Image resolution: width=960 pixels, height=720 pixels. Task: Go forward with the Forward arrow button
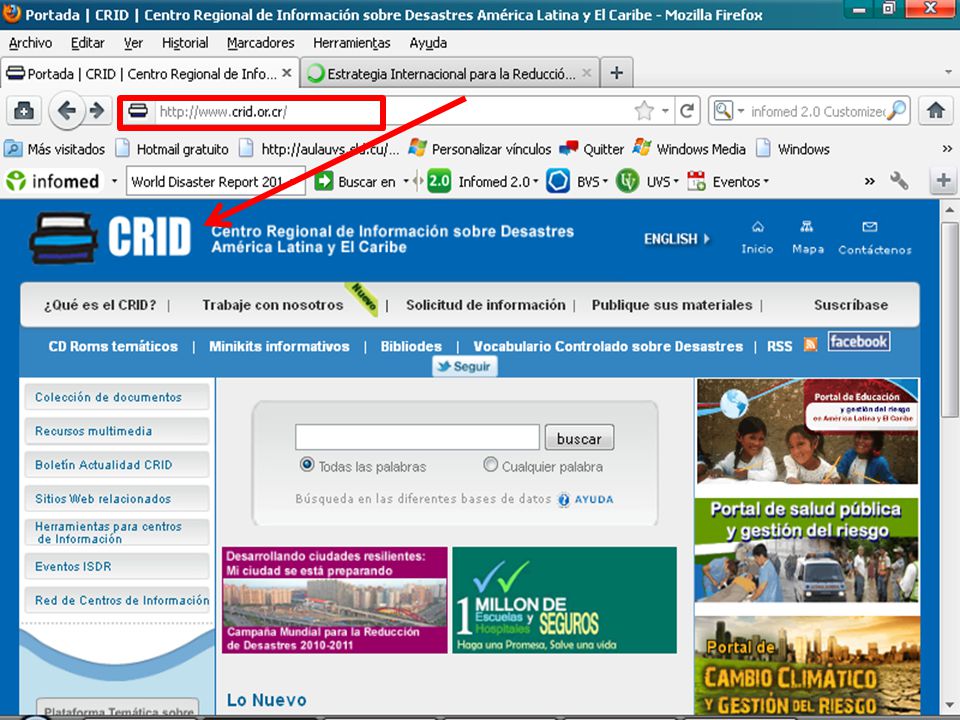click(97, 111)
